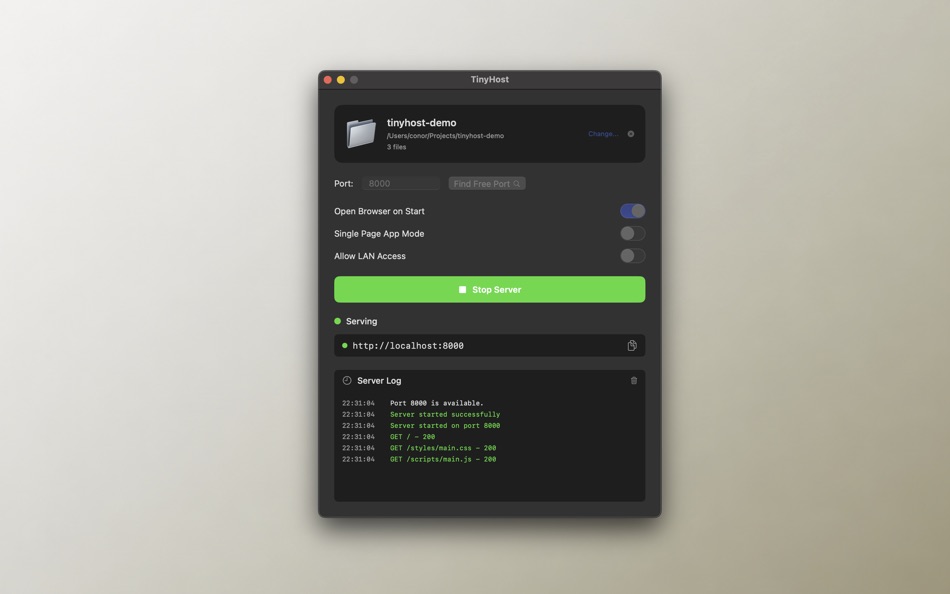Click the TinyHost title bar label

coord(489,79)
